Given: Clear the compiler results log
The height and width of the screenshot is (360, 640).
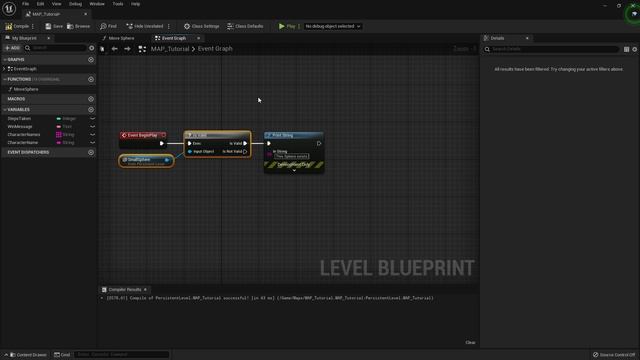Looking at the screenshot, I should click(470, 342).
